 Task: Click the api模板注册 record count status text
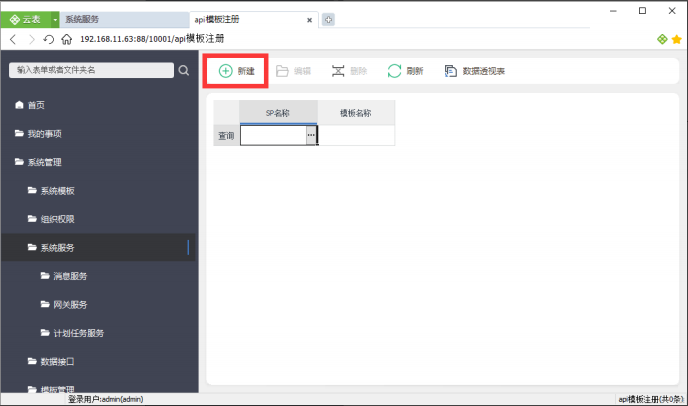pos(651,399)
